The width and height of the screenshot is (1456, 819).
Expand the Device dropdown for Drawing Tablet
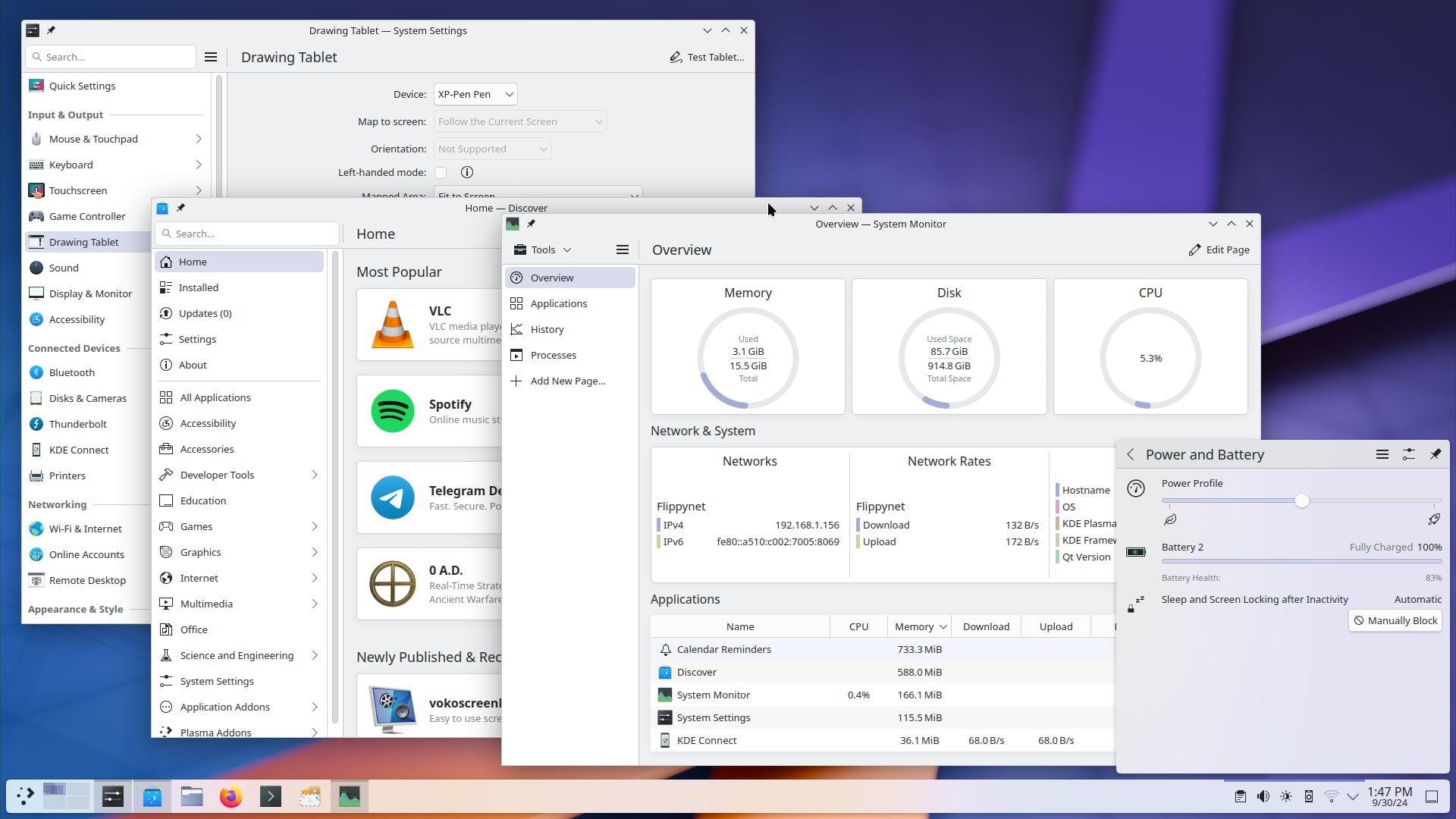(475, 94)
